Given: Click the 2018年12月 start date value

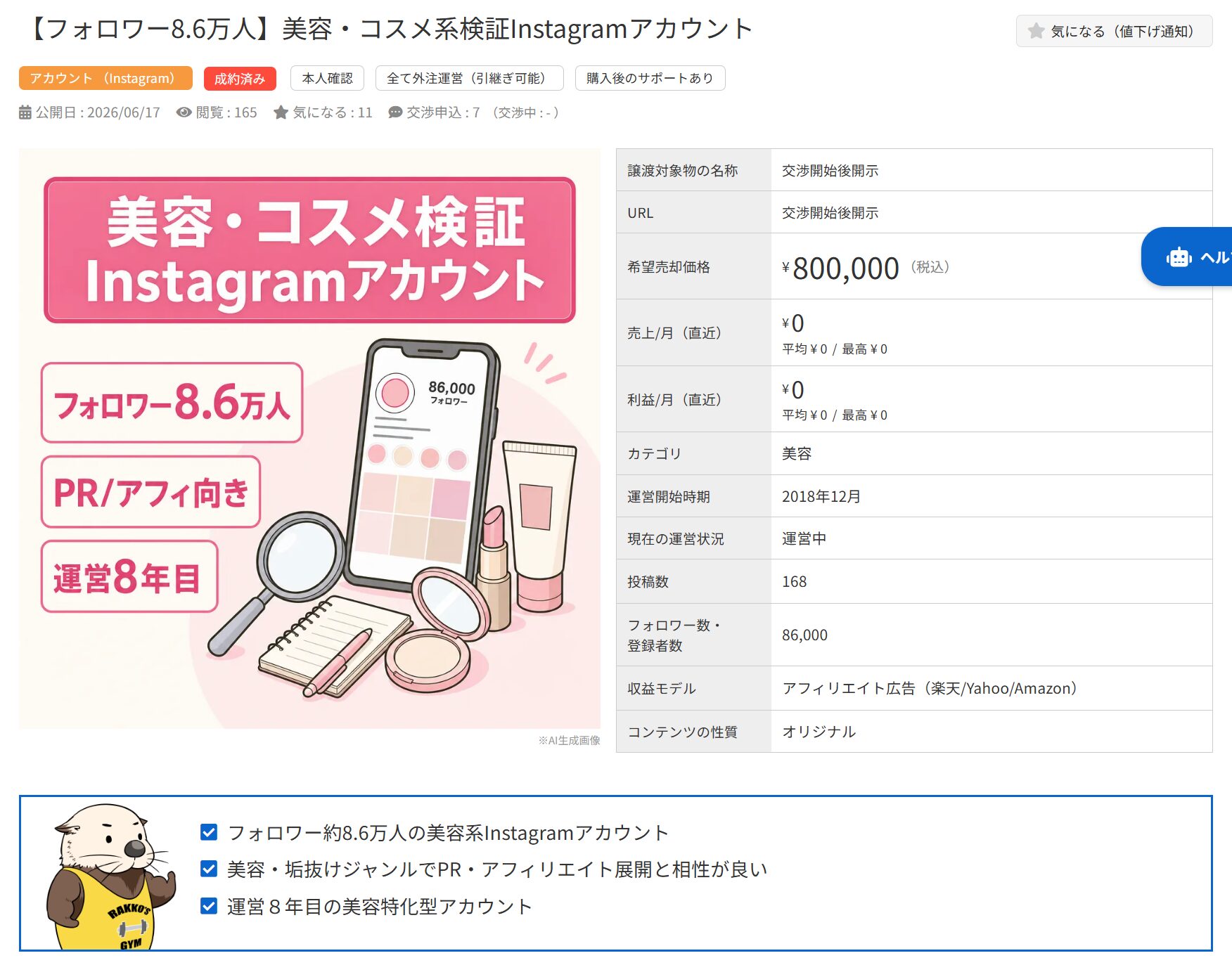Looking at the screenshot, I should [x=821, y=497].
